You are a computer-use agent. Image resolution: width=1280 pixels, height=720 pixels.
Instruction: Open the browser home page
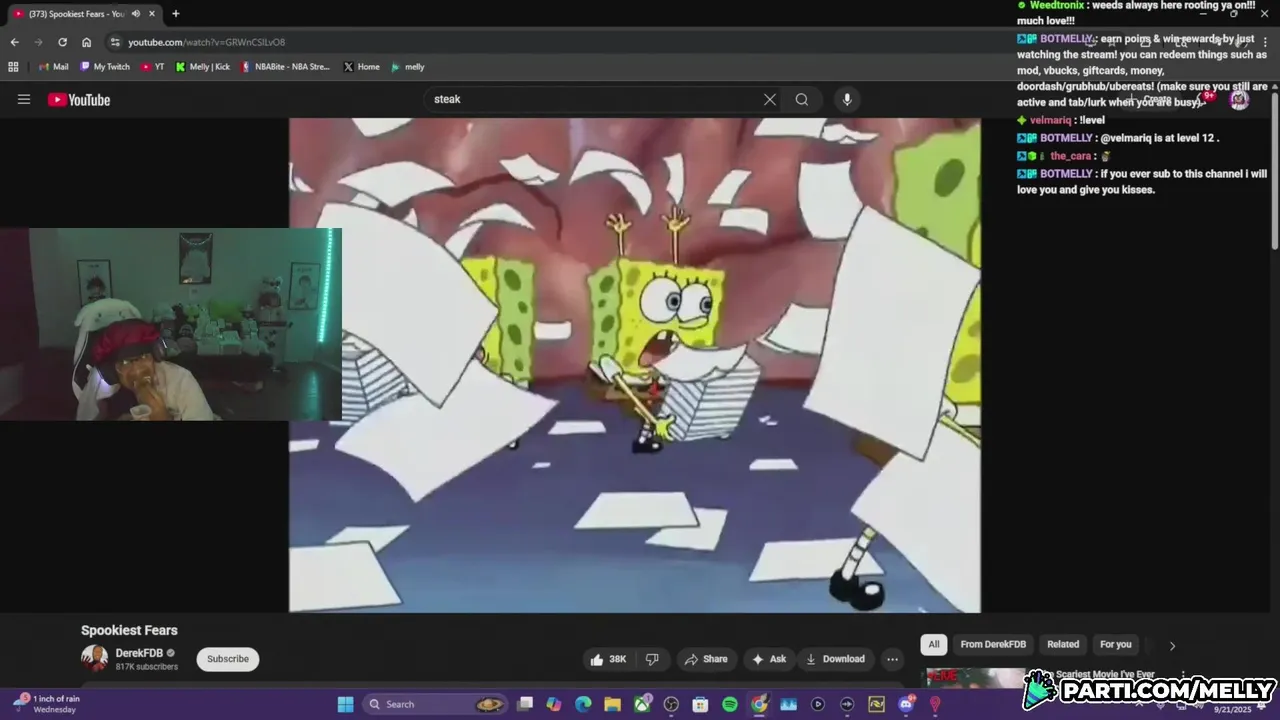coord(86,42)
